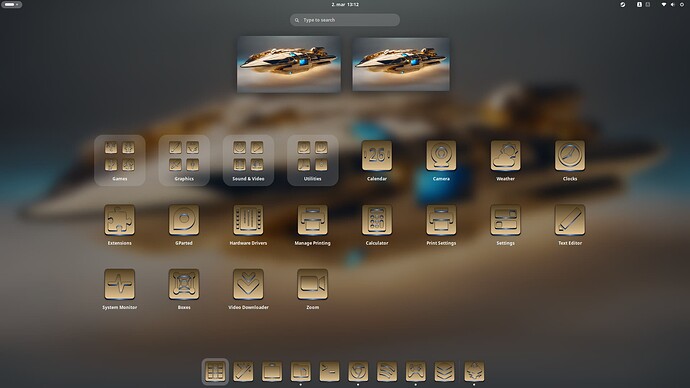Image resolution: width=690 pixels, height=388 pixels.
Task: Launch the Text Editor
Action: click(x=569, y=224)
